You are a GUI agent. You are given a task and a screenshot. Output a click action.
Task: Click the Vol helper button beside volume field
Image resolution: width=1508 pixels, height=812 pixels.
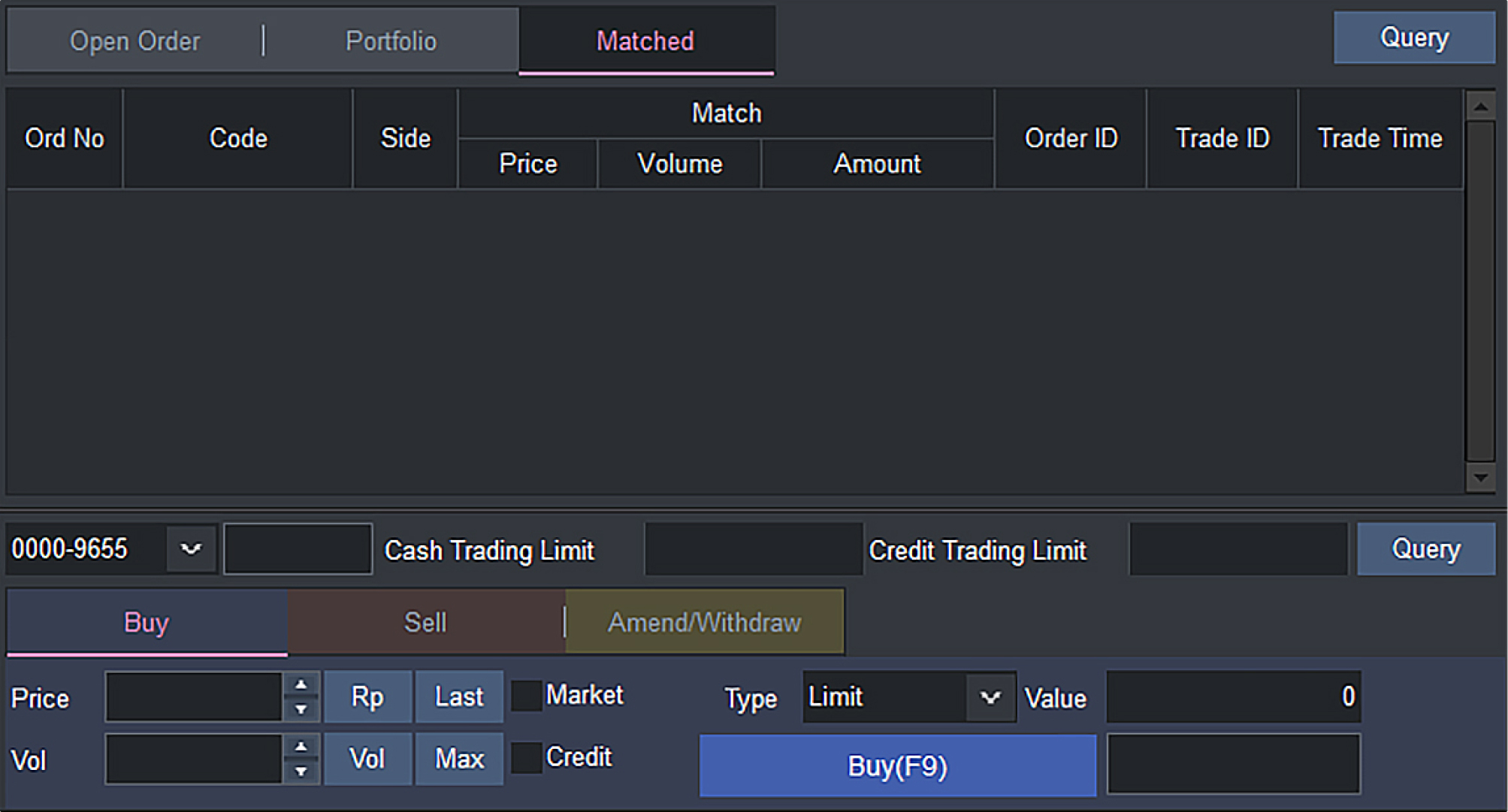(367, 759)
